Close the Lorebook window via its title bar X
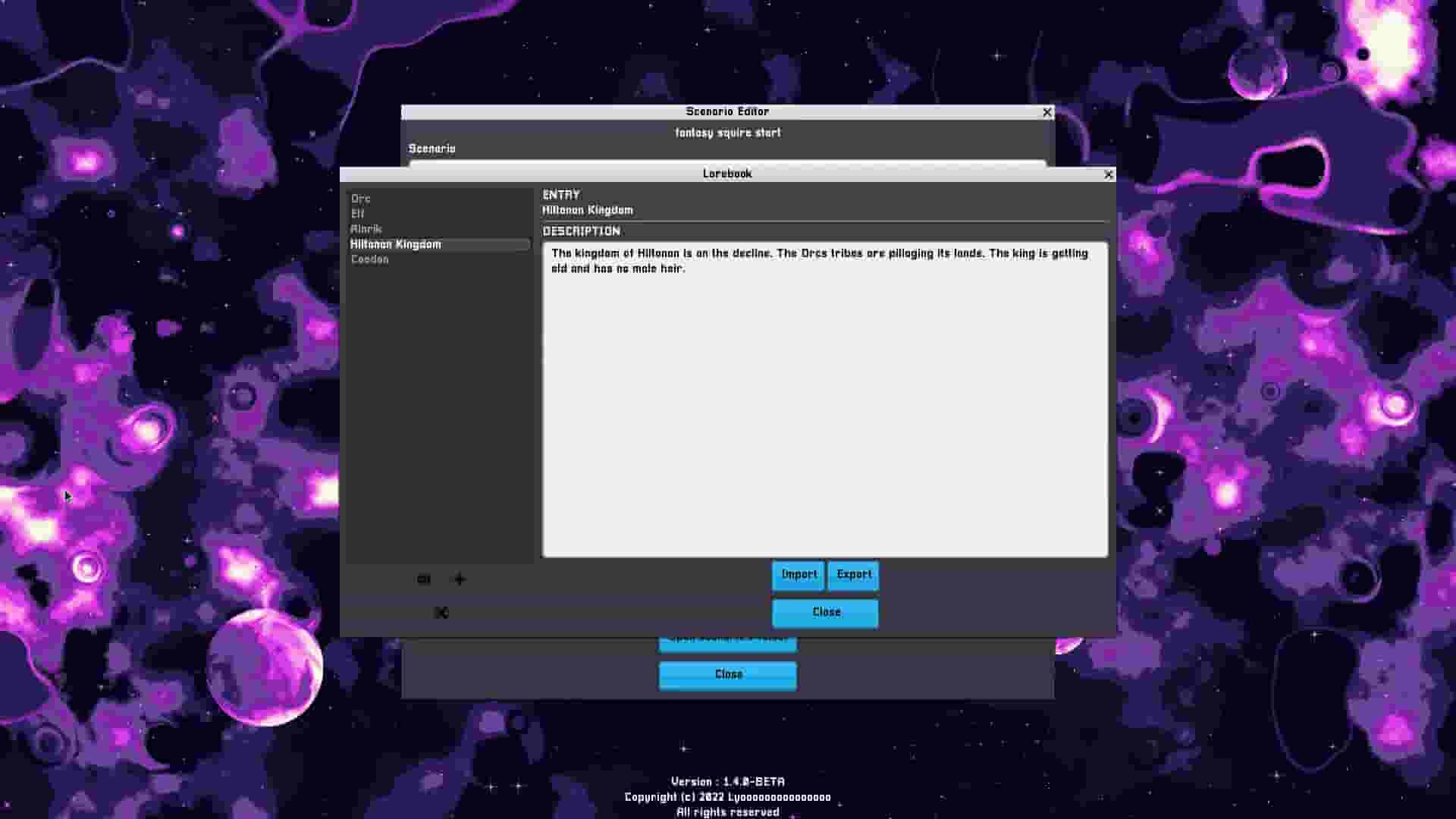The height and width of the screenshot is (819, 1456). pos(1109,174)
